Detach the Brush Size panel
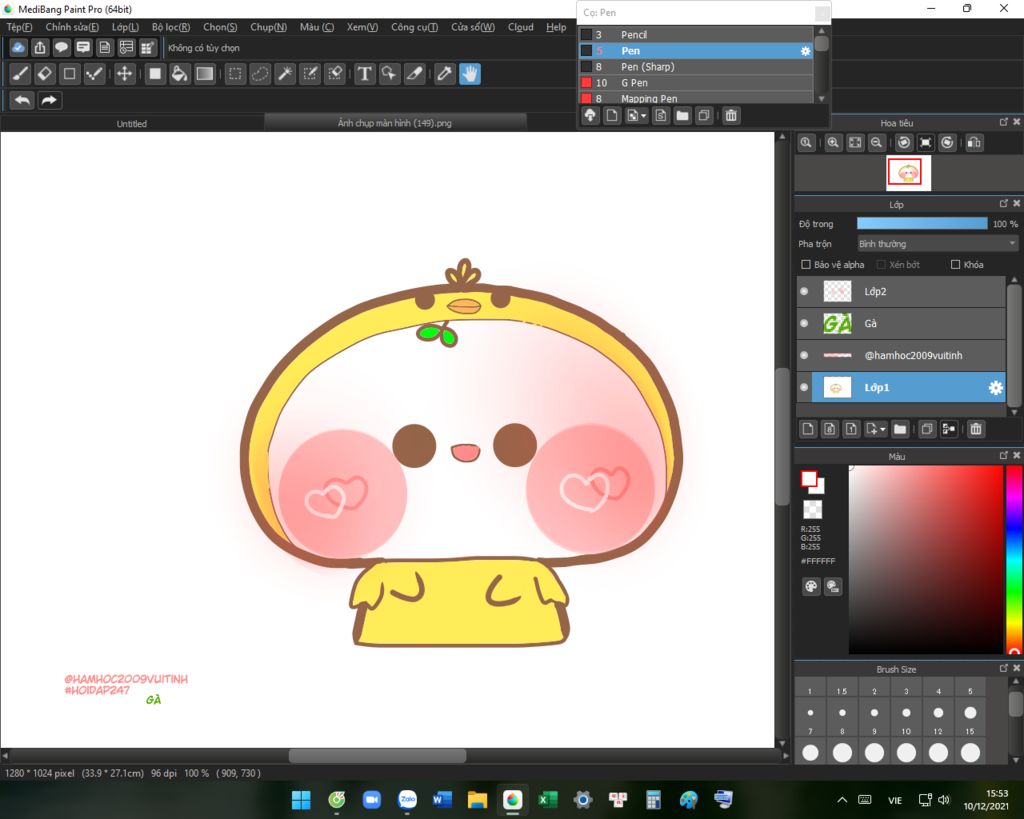 click(x=1004, y=668)
